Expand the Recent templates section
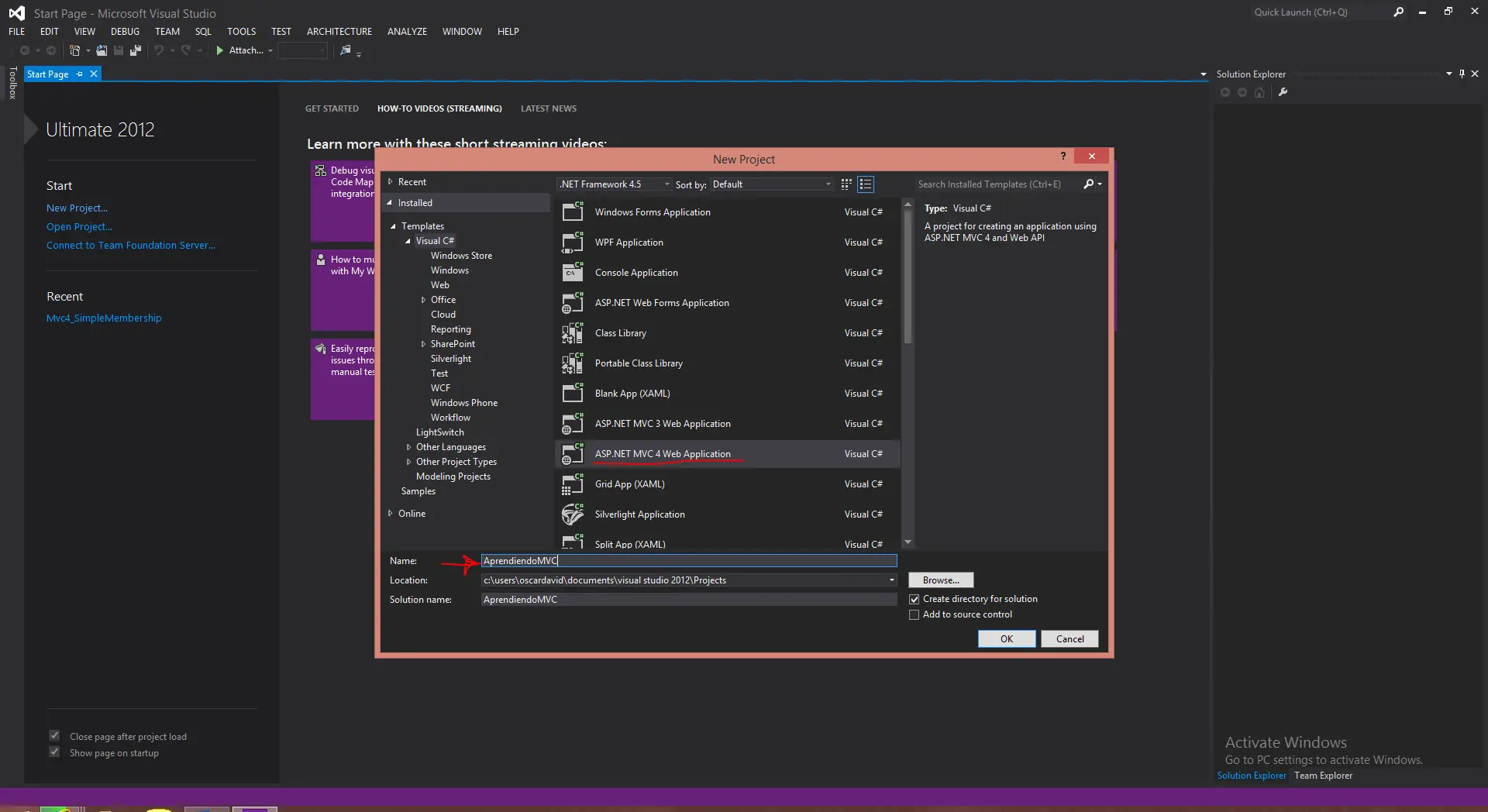The height and width of the screenshot is (812, 1488). coord(391,182)
